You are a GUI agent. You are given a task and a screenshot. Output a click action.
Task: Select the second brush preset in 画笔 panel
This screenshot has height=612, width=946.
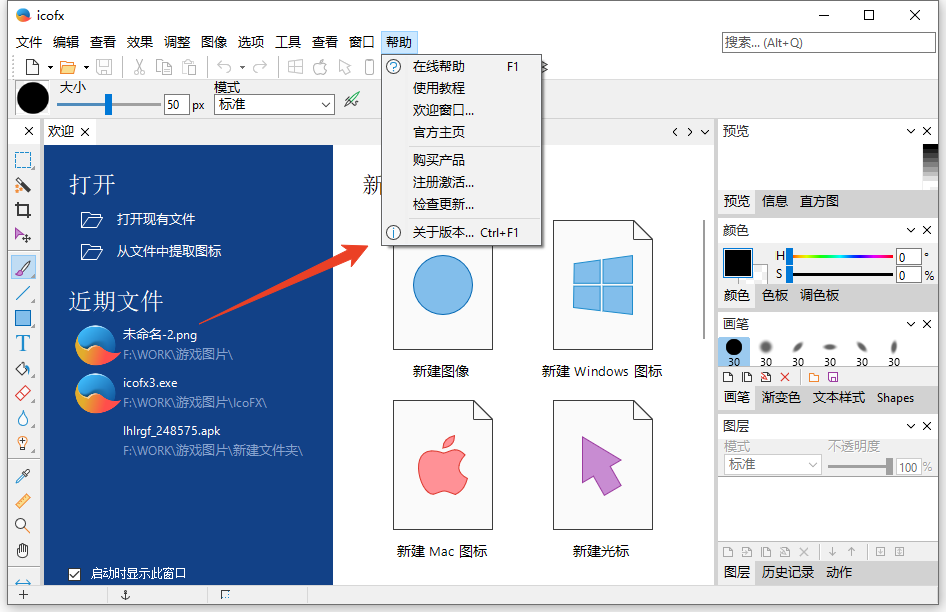[x=766, y=346]
